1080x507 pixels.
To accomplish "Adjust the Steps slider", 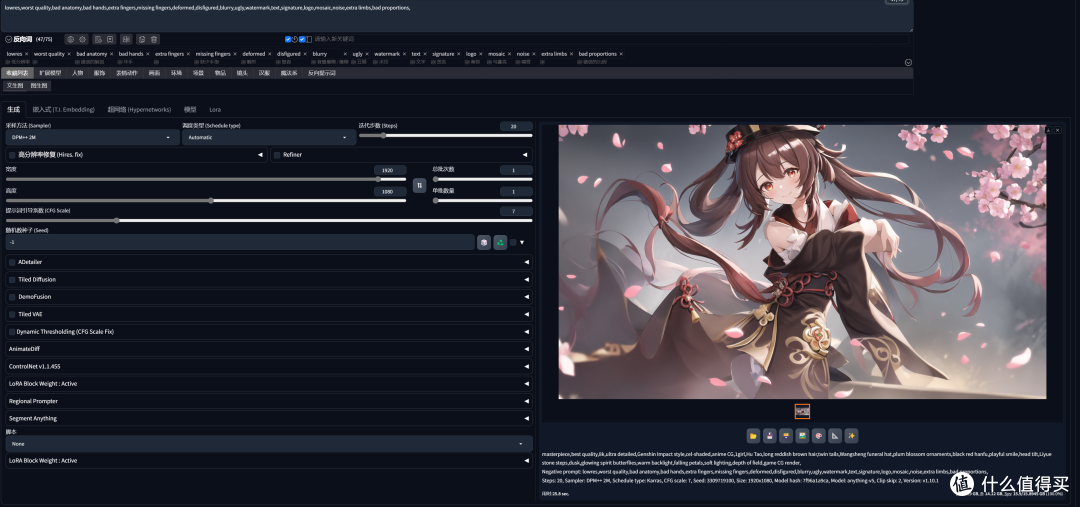I will (x=446, y=136).
